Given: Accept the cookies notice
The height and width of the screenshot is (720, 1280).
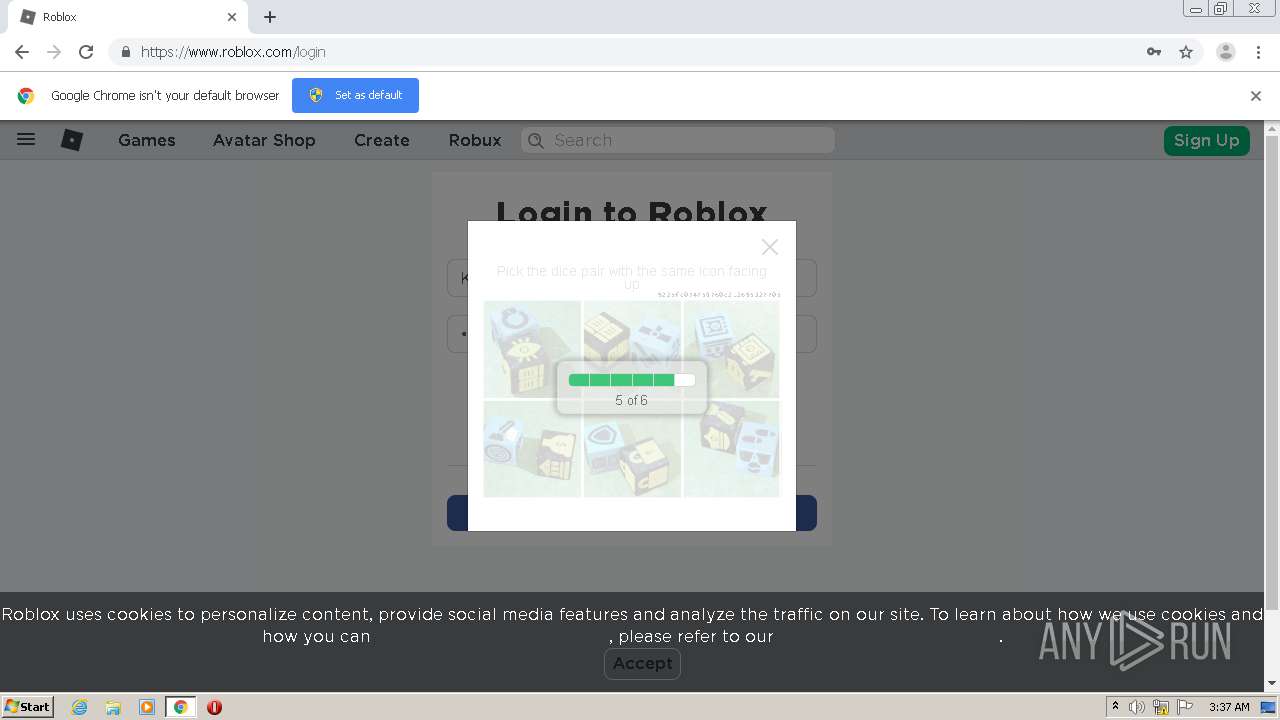Looking at the screenshot, I should coord(642,663).
